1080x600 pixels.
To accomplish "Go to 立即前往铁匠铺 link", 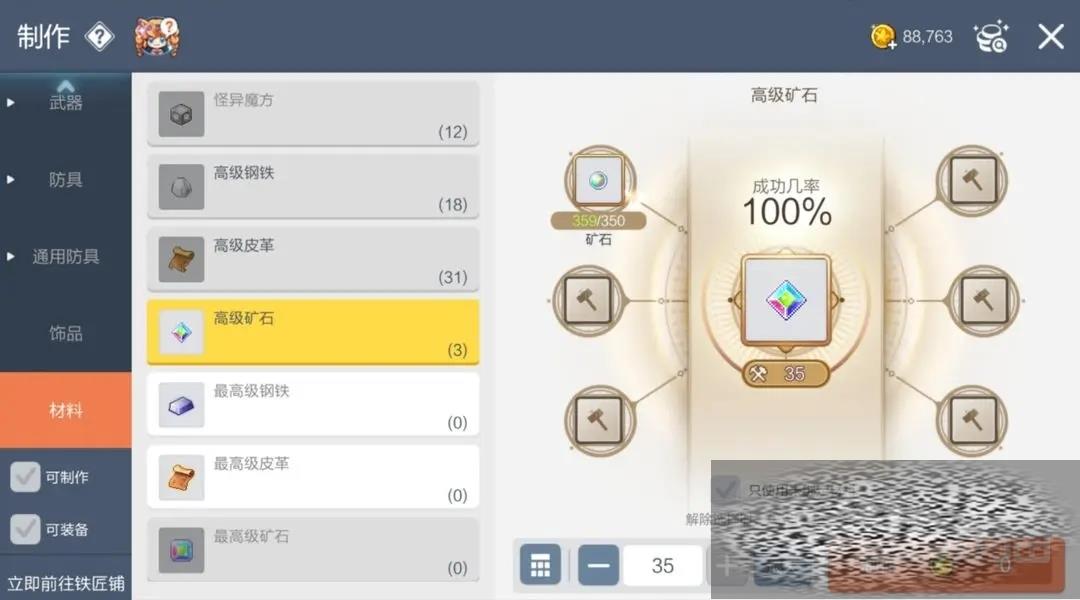I will coord(66,583).
